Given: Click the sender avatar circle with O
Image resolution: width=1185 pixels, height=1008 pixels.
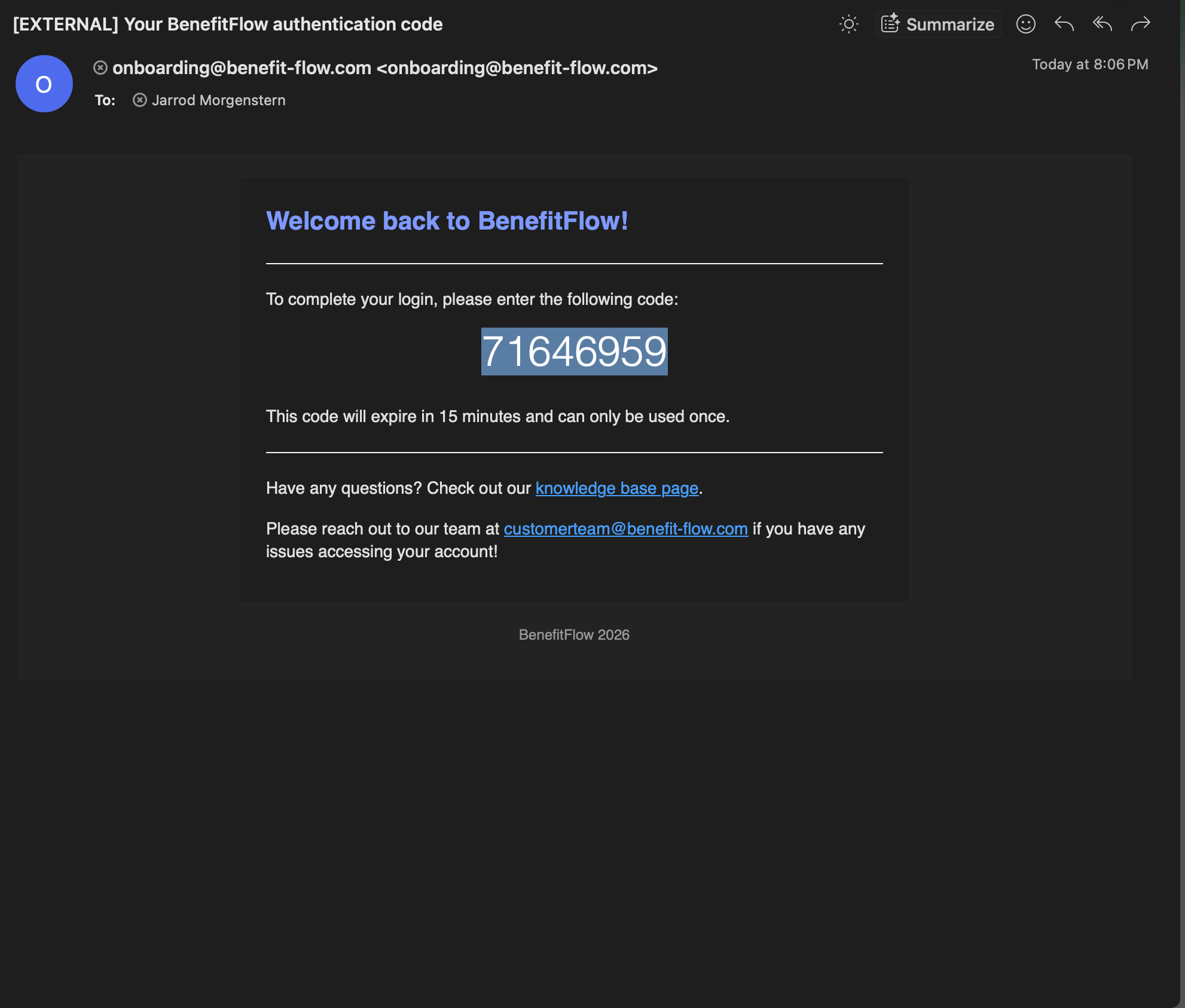Looking at the screenshot, I should [x=44, y=84].
